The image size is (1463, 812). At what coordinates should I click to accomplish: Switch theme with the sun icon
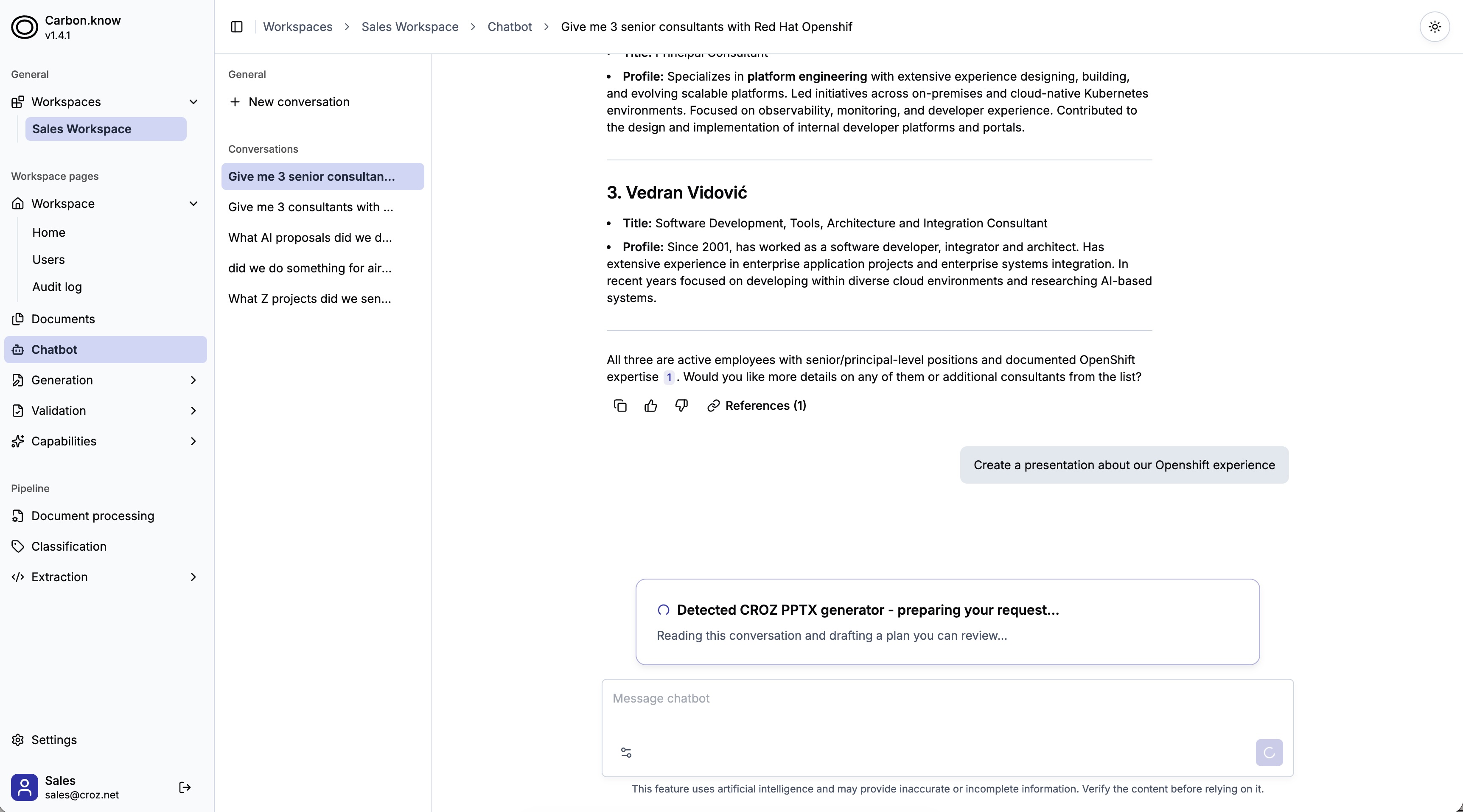(x=1435, y=27)
